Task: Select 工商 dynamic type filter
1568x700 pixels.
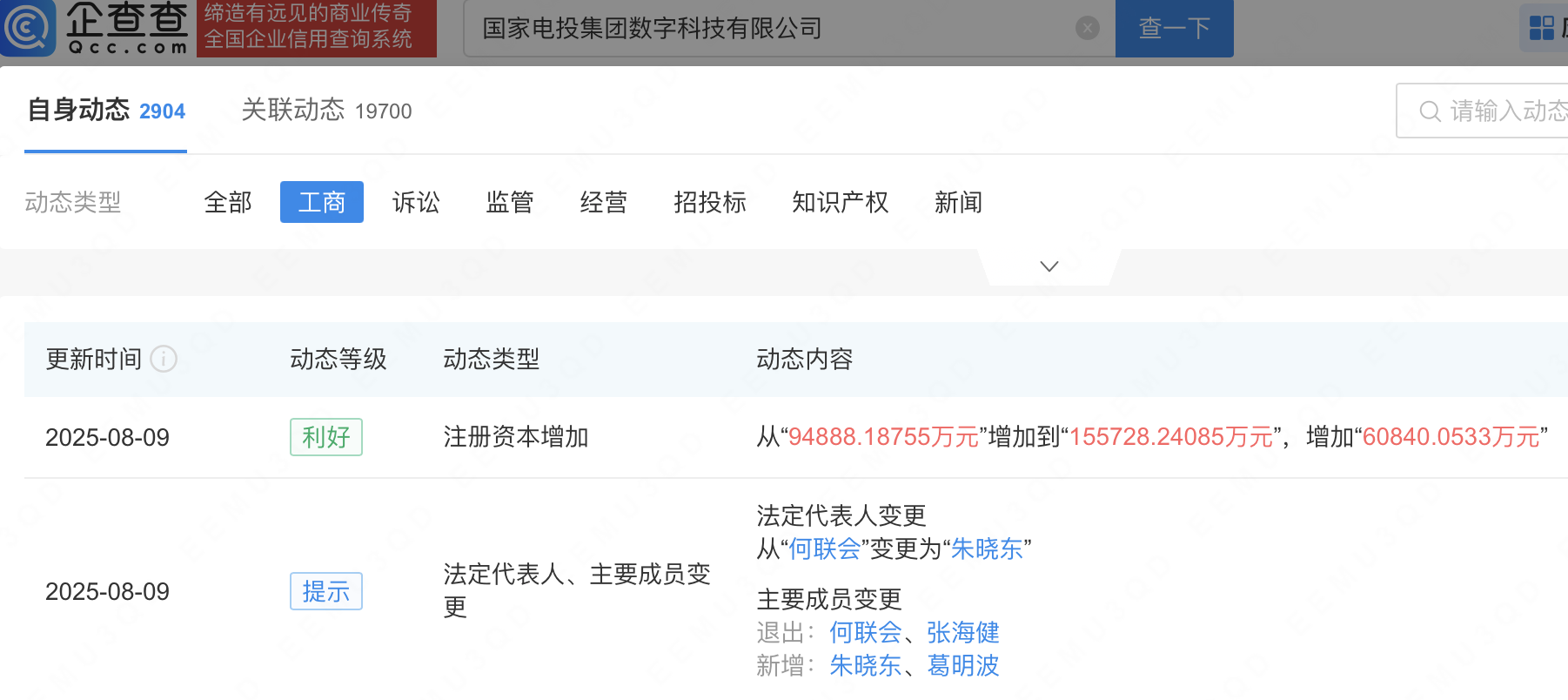Action: tap(322, 202)
